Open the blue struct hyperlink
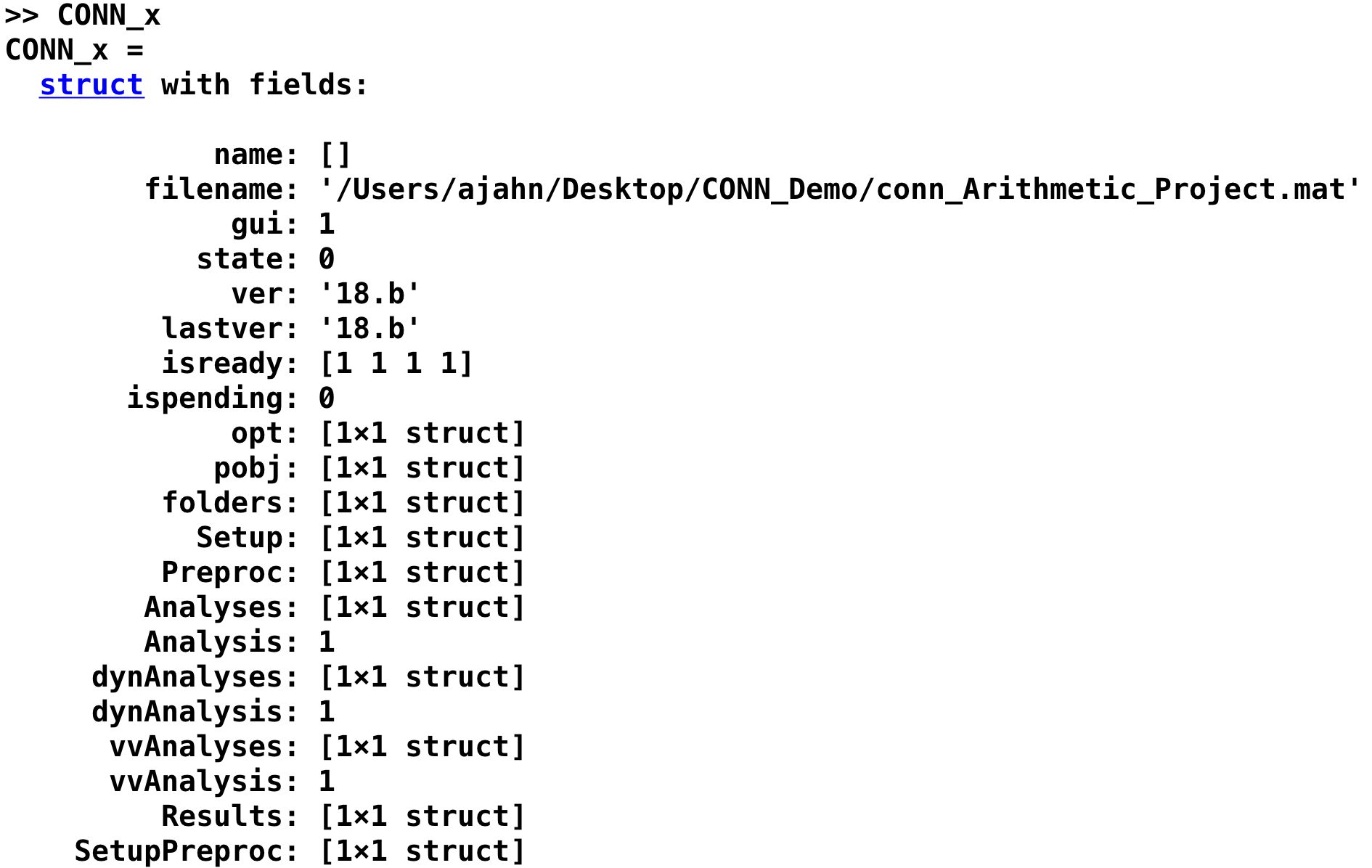This screenshot has width=1372, height=868. coord(91,85)
